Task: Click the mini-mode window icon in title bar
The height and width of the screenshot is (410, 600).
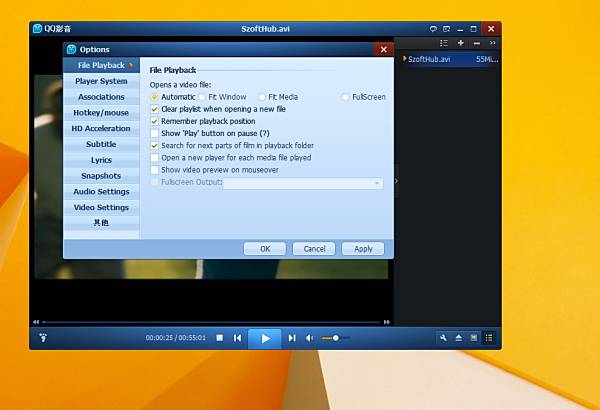Action: click(446, 29)
